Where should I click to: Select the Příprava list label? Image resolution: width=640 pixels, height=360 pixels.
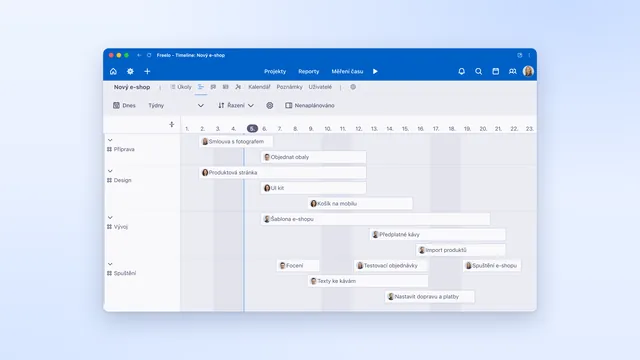click(x=124, y=149)
